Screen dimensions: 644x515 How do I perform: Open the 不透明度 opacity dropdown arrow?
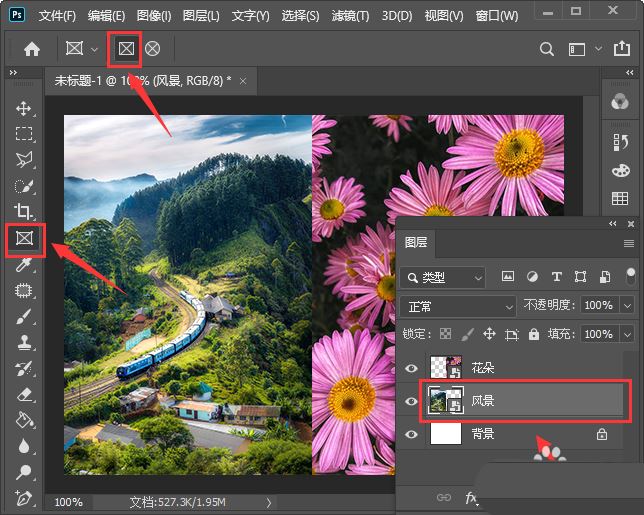[x=627, y=306]
